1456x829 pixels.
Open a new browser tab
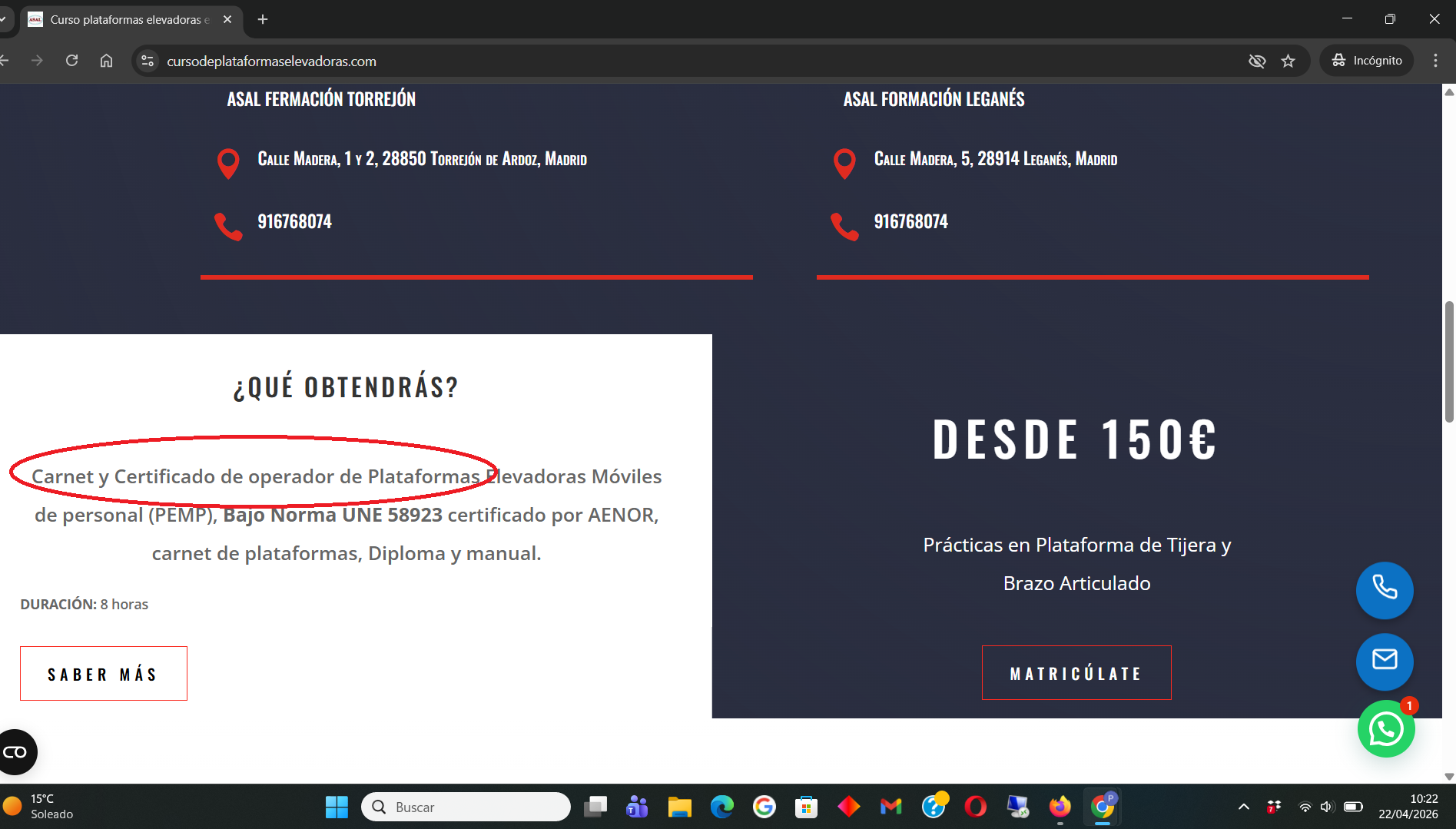[x=263, y=19]
